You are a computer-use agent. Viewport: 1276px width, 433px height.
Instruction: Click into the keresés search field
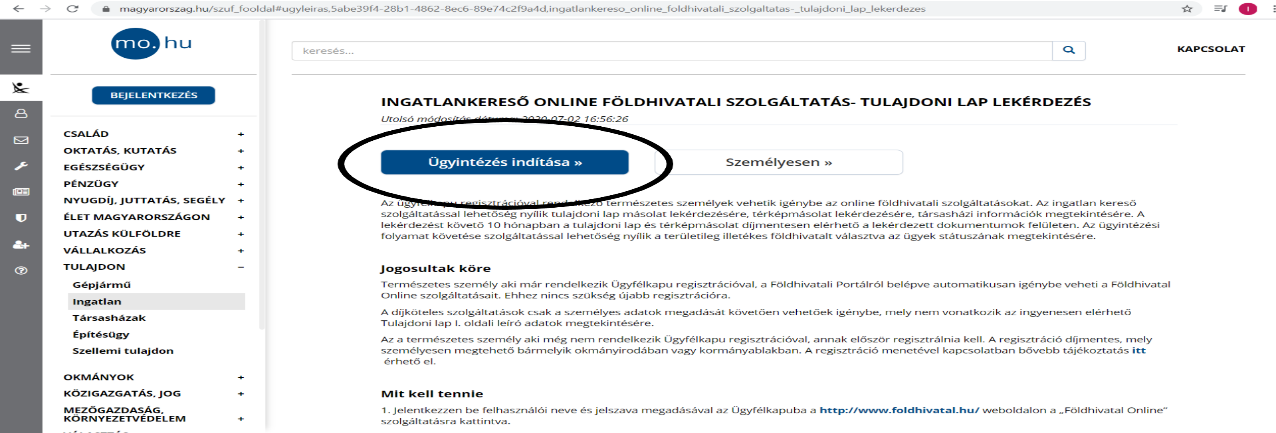(x=672, y=50)
